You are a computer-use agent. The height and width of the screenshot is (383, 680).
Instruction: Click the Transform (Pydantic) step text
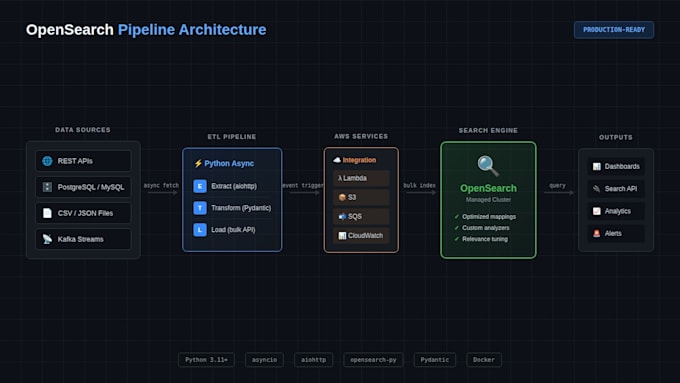pos(241,208)
